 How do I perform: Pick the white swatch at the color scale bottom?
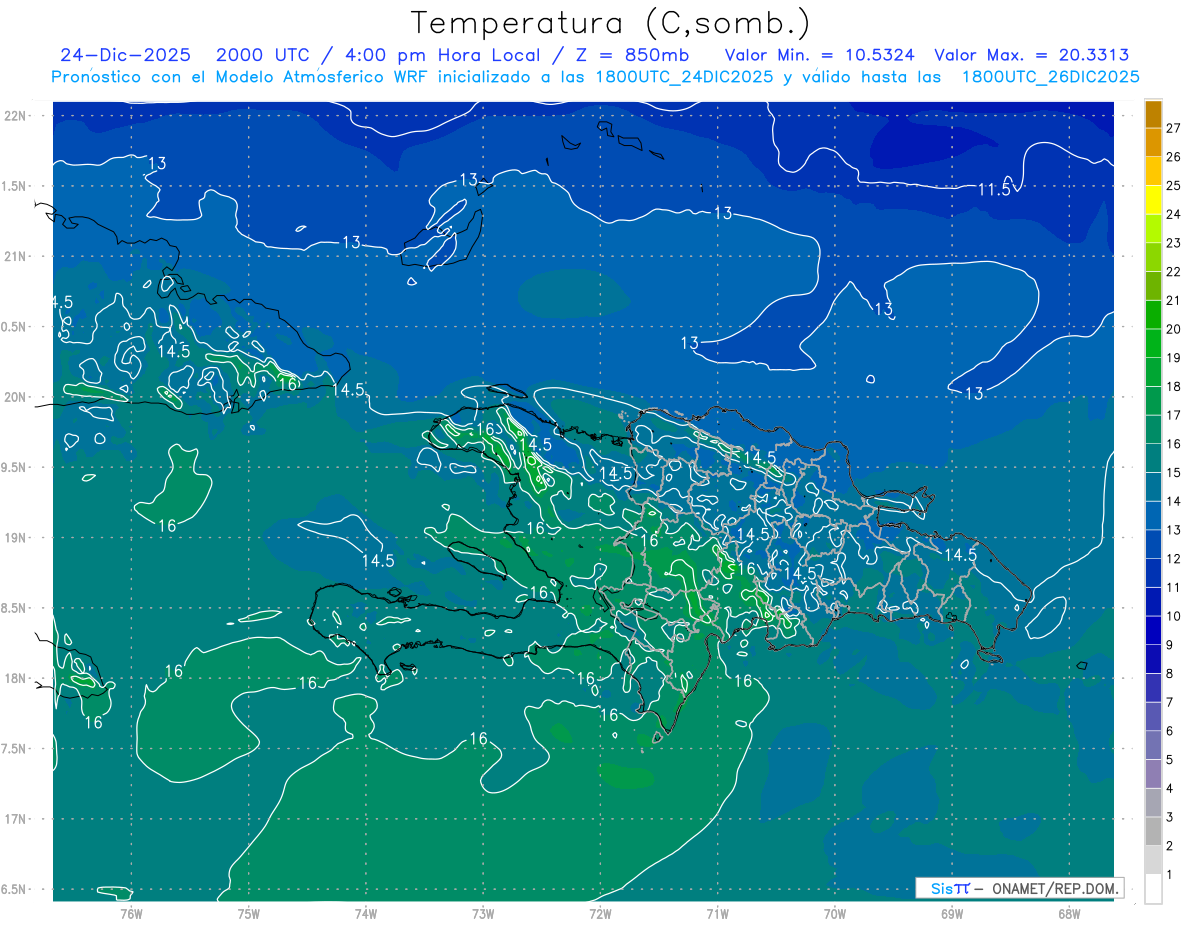[x=1153, y=888]
